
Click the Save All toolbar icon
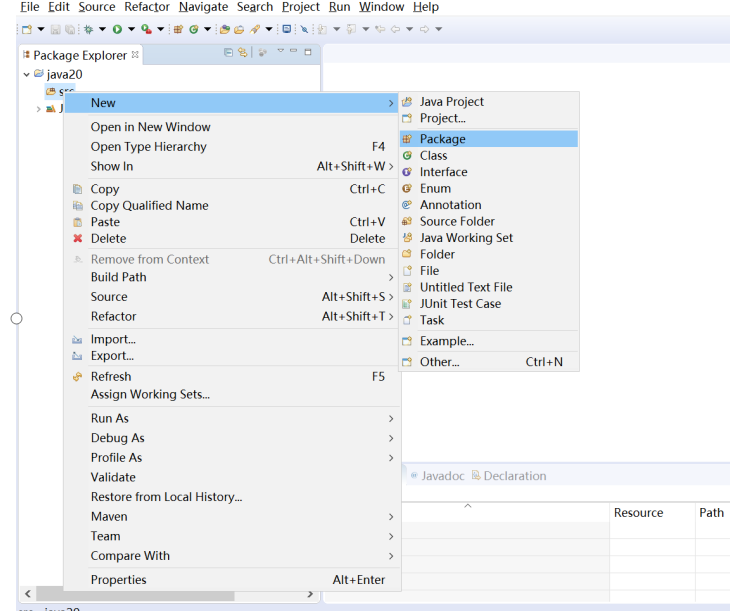click(70, 29)
